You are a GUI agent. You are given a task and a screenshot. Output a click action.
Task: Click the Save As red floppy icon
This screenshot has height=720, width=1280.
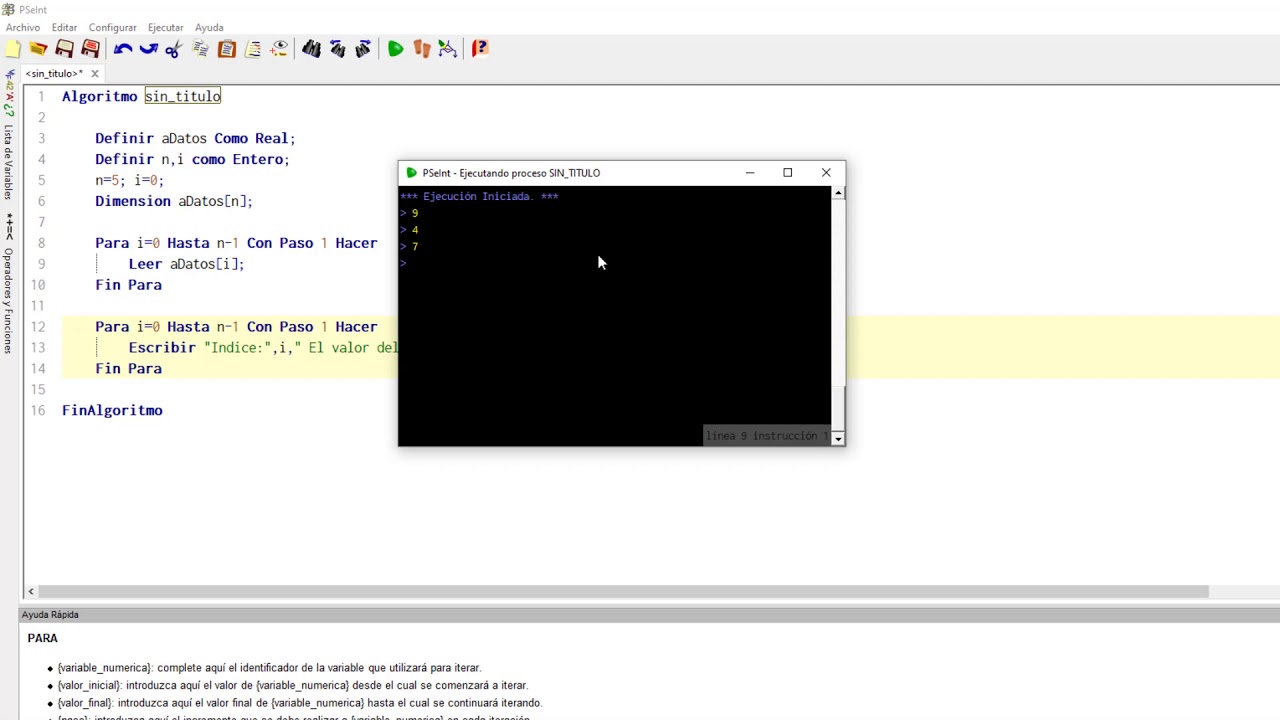click(90, 49)
